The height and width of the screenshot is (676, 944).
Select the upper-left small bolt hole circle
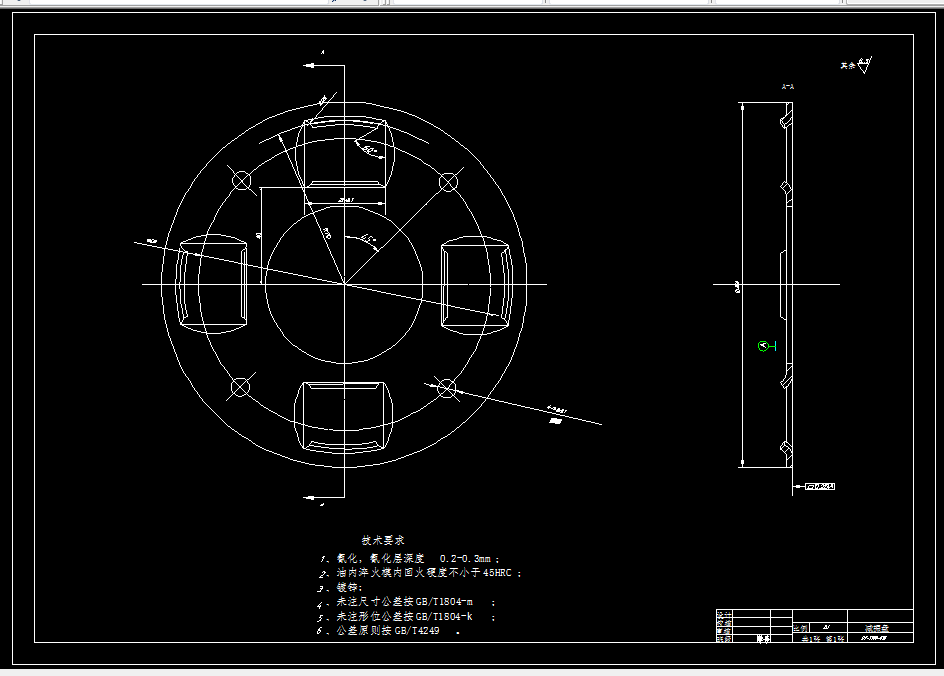point(242,180)
